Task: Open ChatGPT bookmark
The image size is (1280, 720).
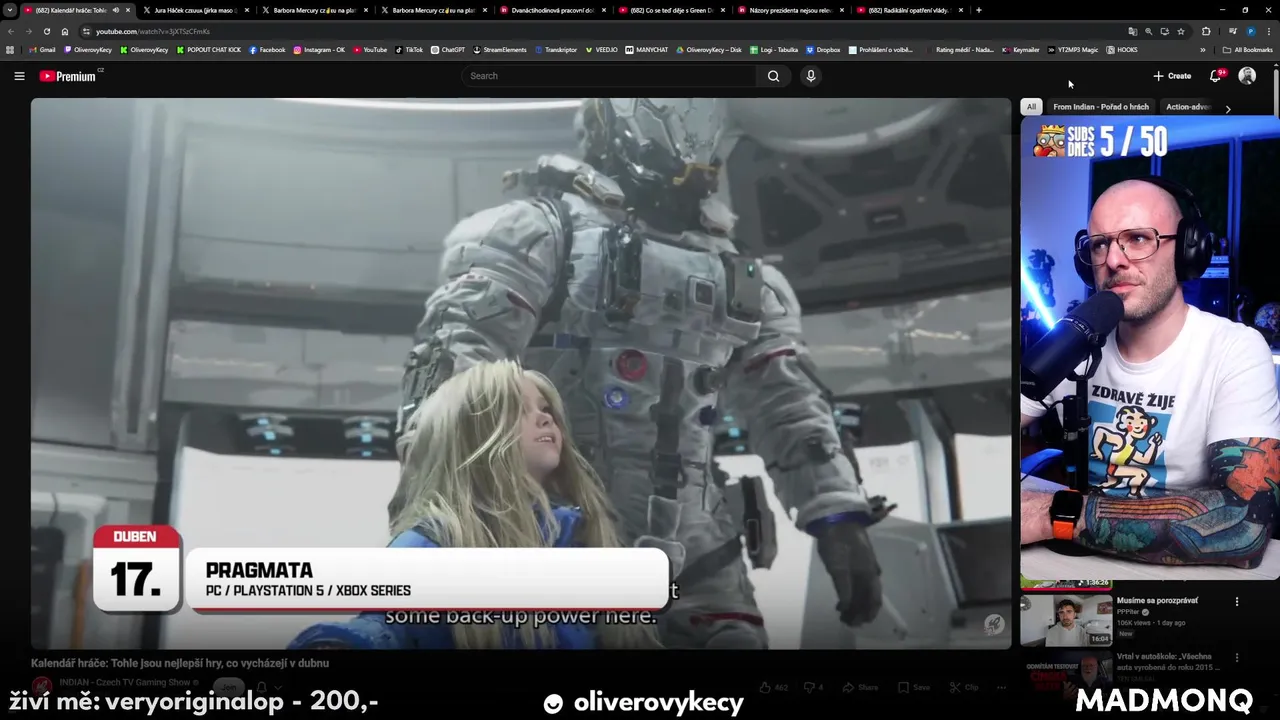Action: 448,49
